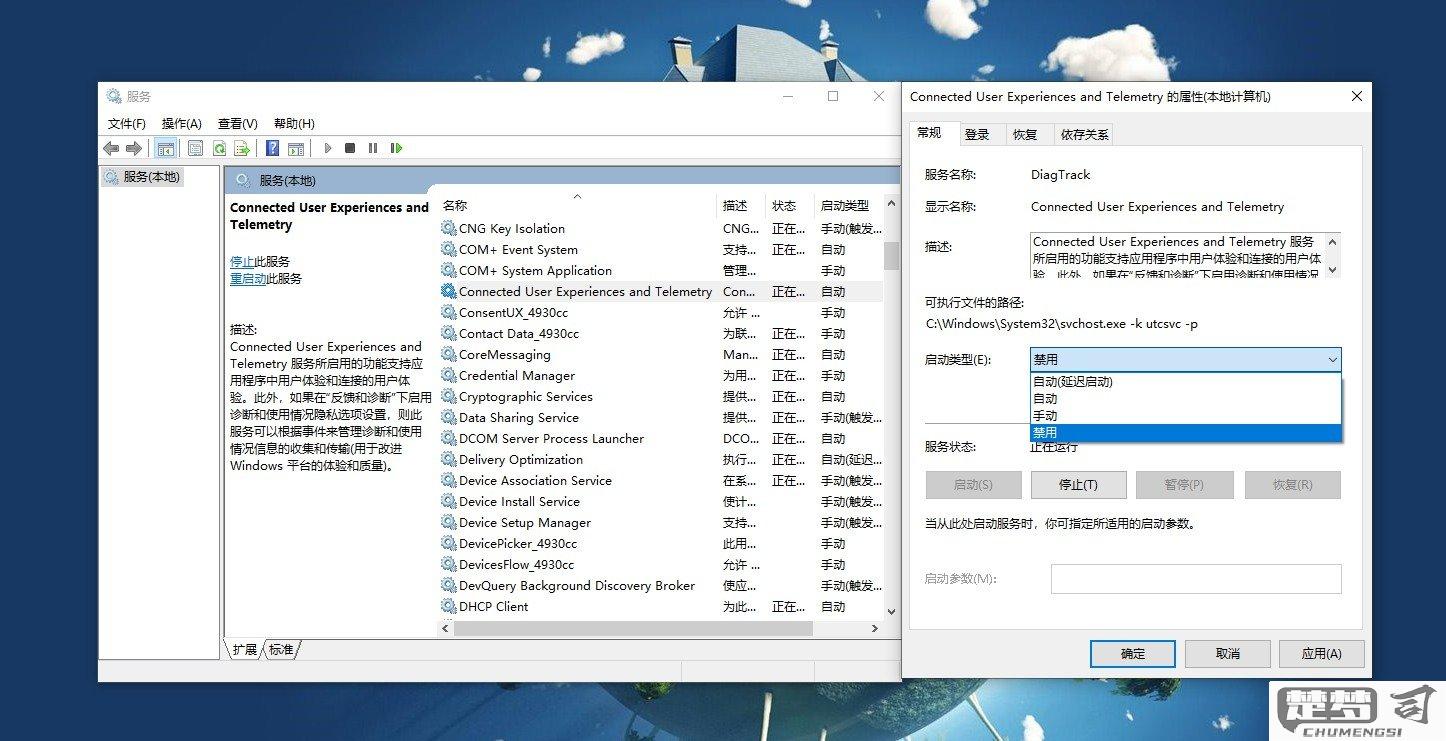Choose 自动(延迟启动) from startup type list
1446x741 pixels.
tap(1185, 382)
